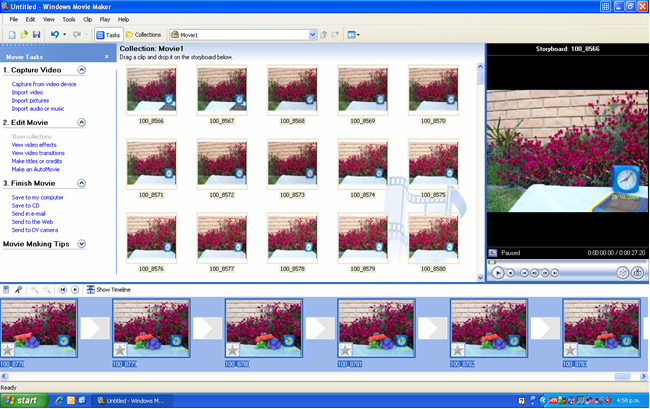Click Make an AutoMovie link
The height and width of the screenshot is (409, 650).
(x=36, y=169)
